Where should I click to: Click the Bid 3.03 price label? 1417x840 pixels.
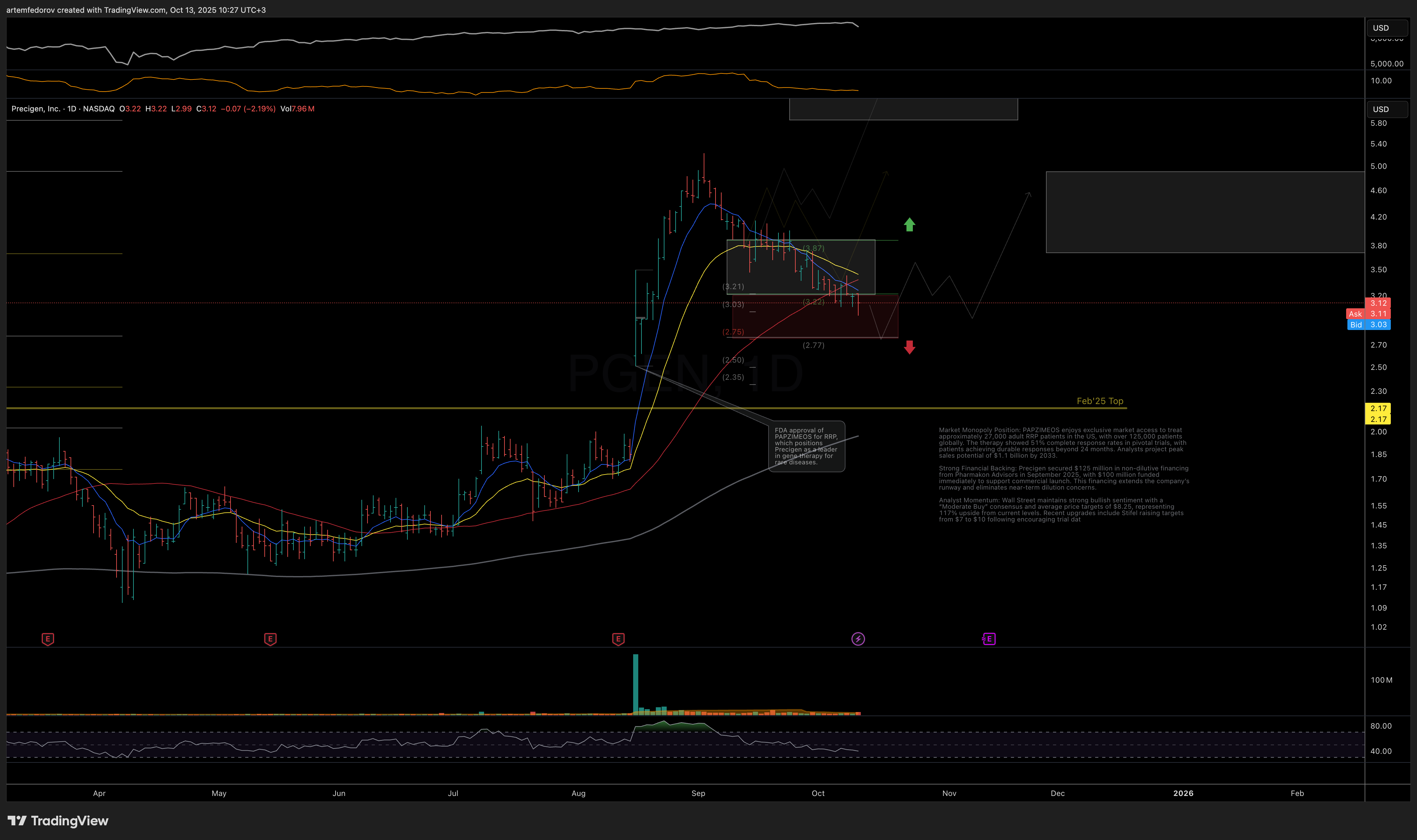point(1368,325)
